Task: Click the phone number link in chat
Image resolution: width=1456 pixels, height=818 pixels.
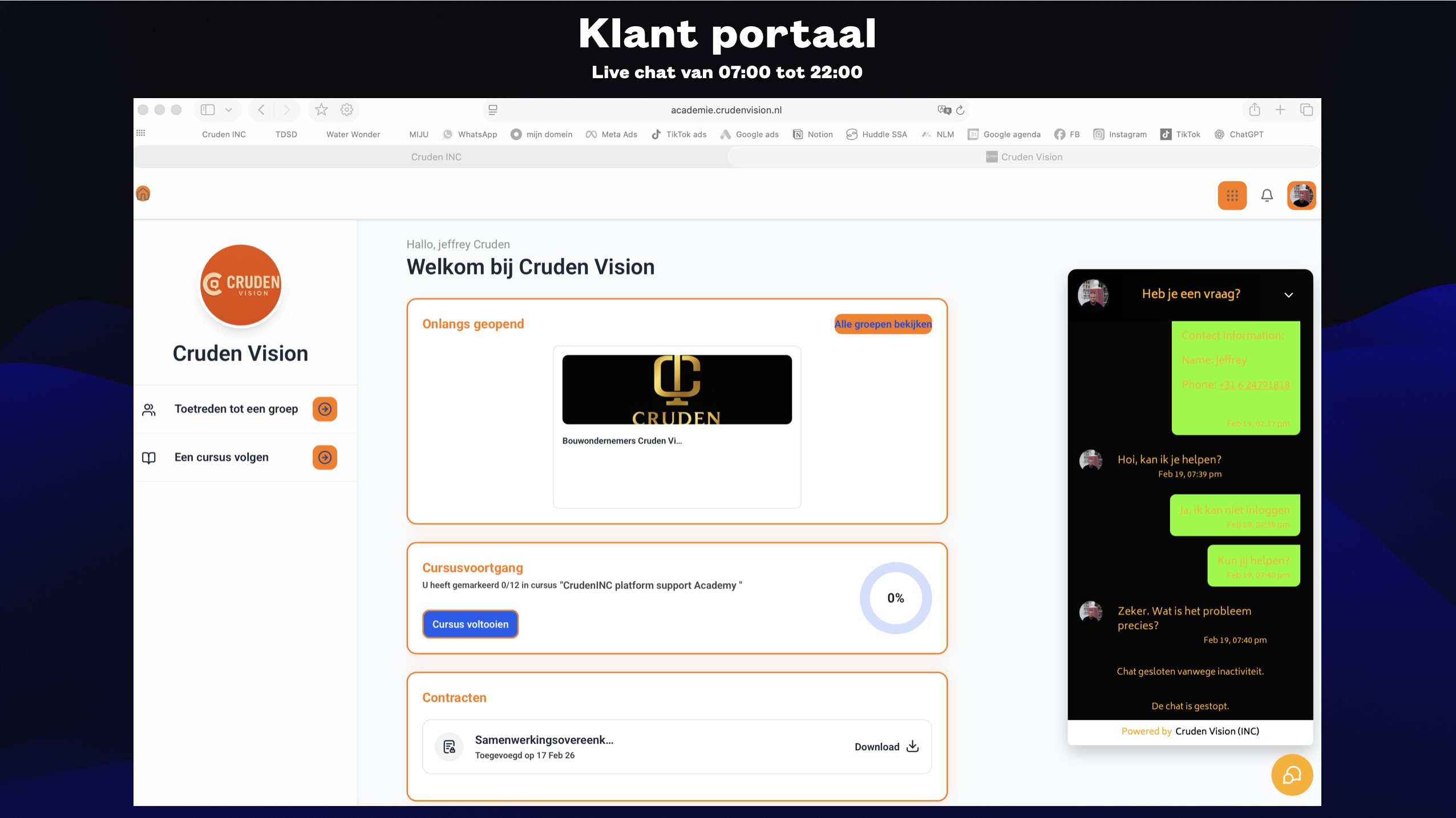Action: pos(1254,384)
